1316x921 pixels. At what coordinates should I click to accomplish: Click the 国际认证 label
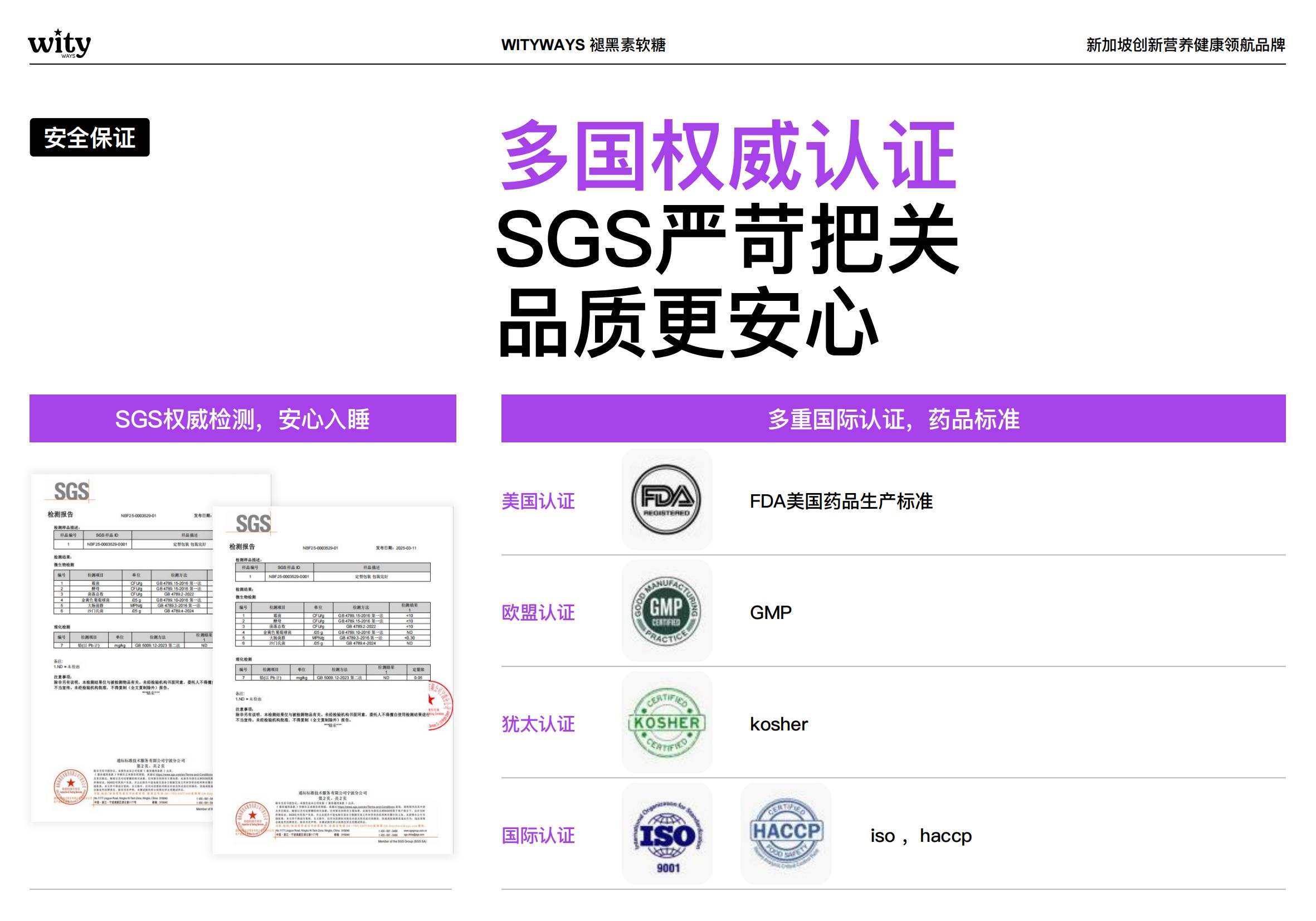[538, 836]
